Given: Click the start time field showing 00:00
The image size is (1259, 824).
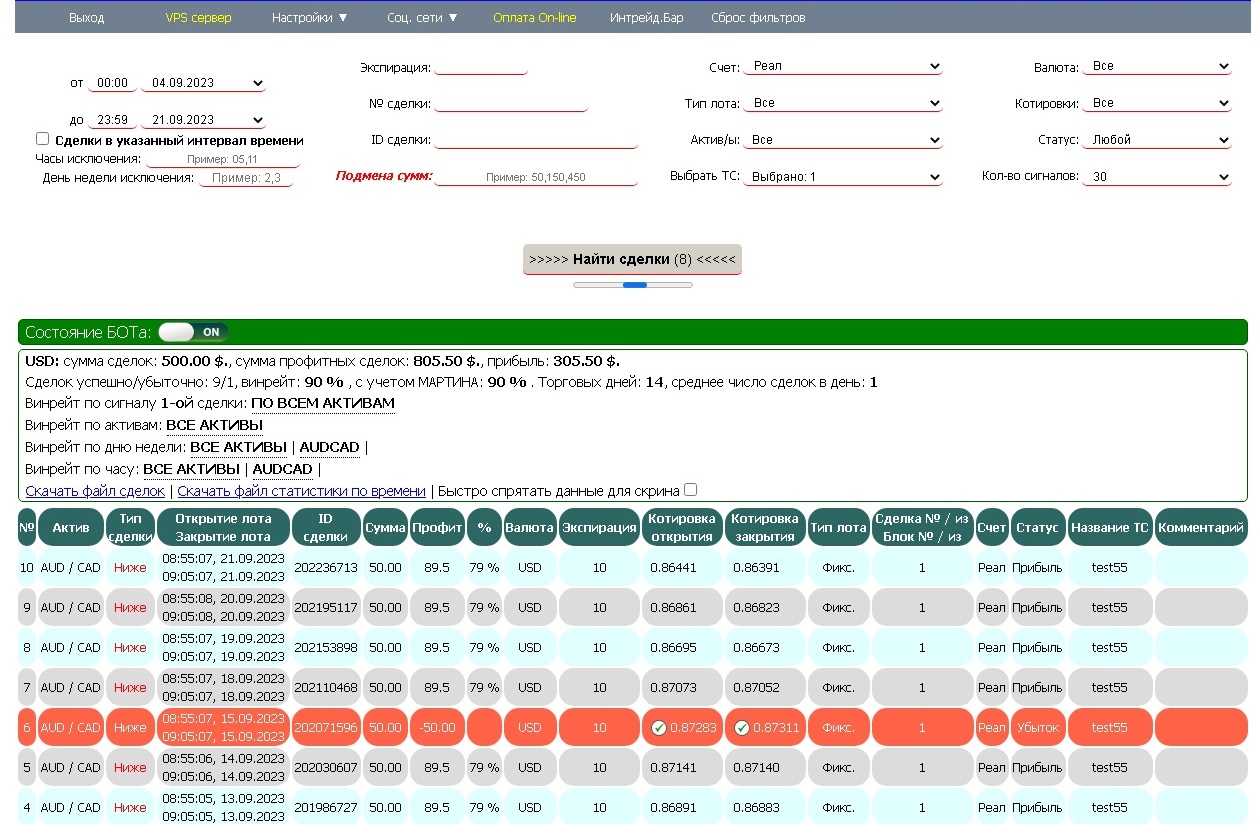Looking at the screenshot, I should coord(113,83).
